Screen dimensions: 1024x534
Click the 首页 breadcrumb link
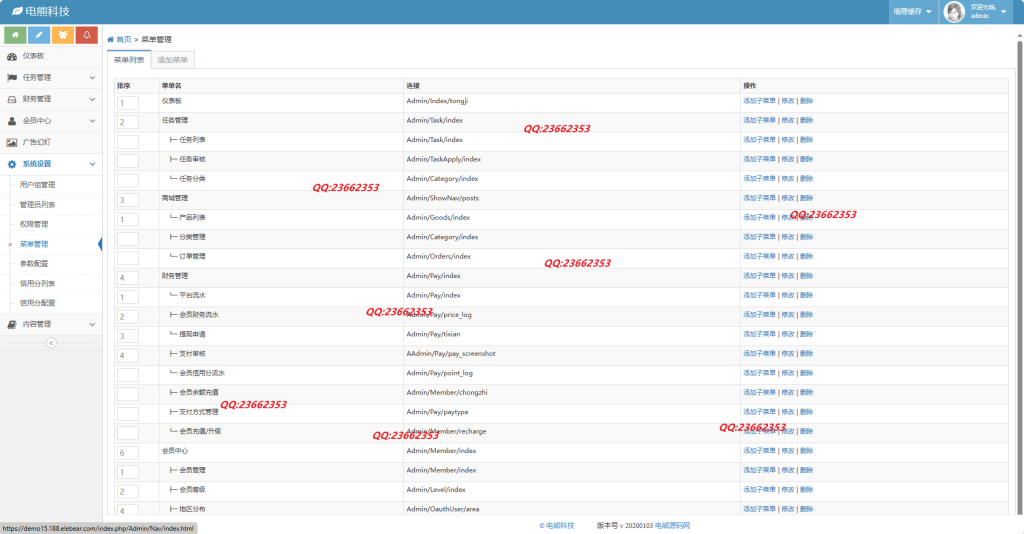123,39
